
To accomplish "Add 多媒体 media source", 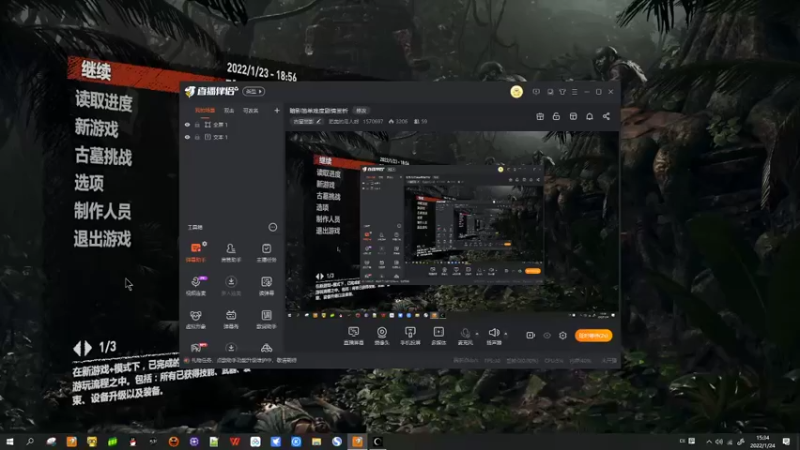I will (438, 336).
